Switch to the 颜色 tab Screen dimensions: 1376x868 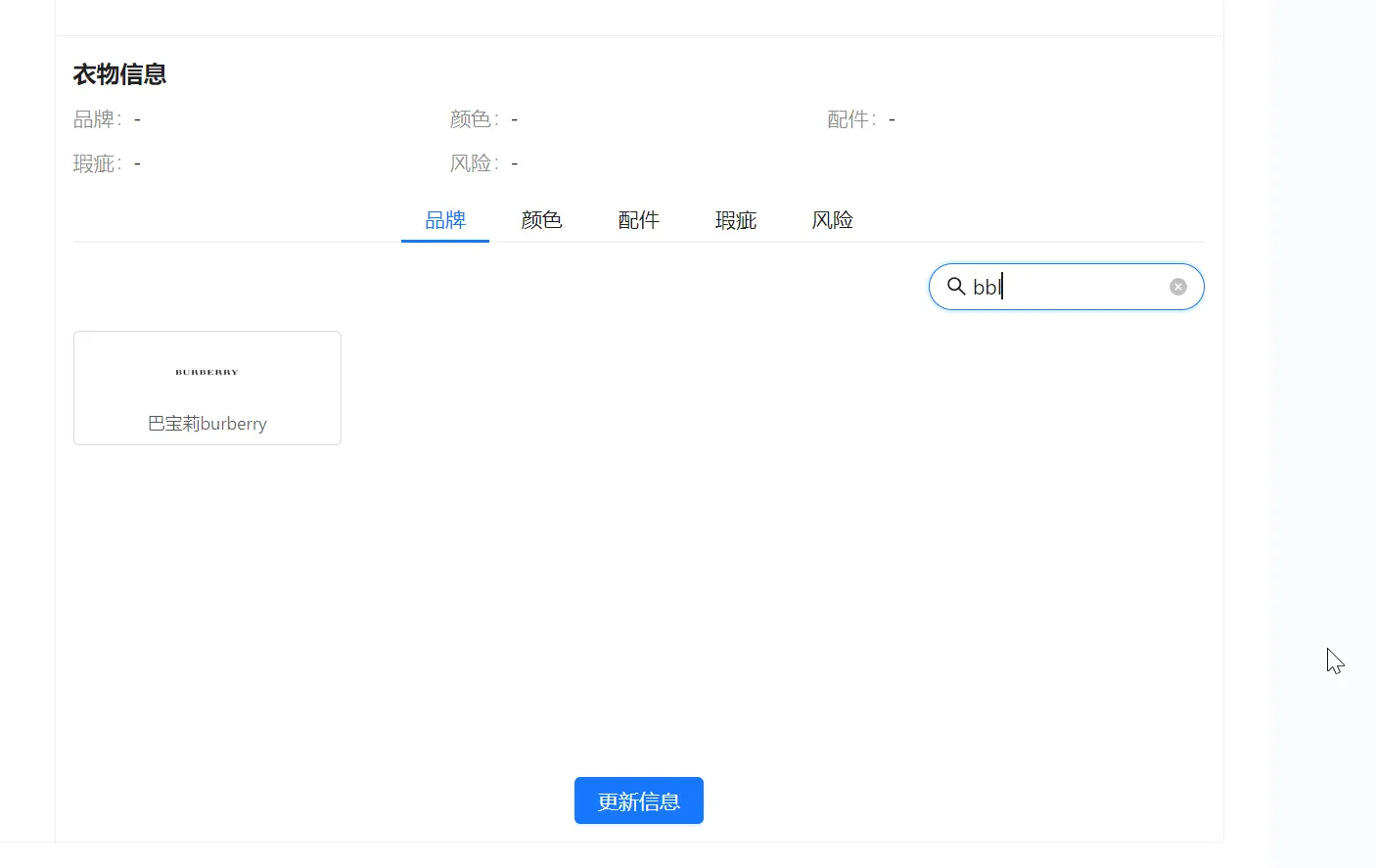pyautogui.click(x=542, y=220)
